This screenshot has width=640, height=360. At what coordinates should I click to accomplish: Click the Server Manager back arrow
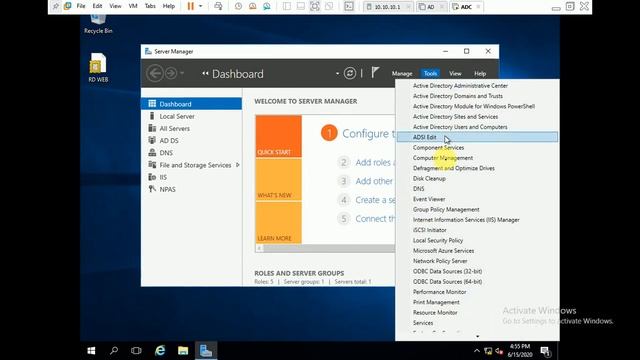pos(155,73)
